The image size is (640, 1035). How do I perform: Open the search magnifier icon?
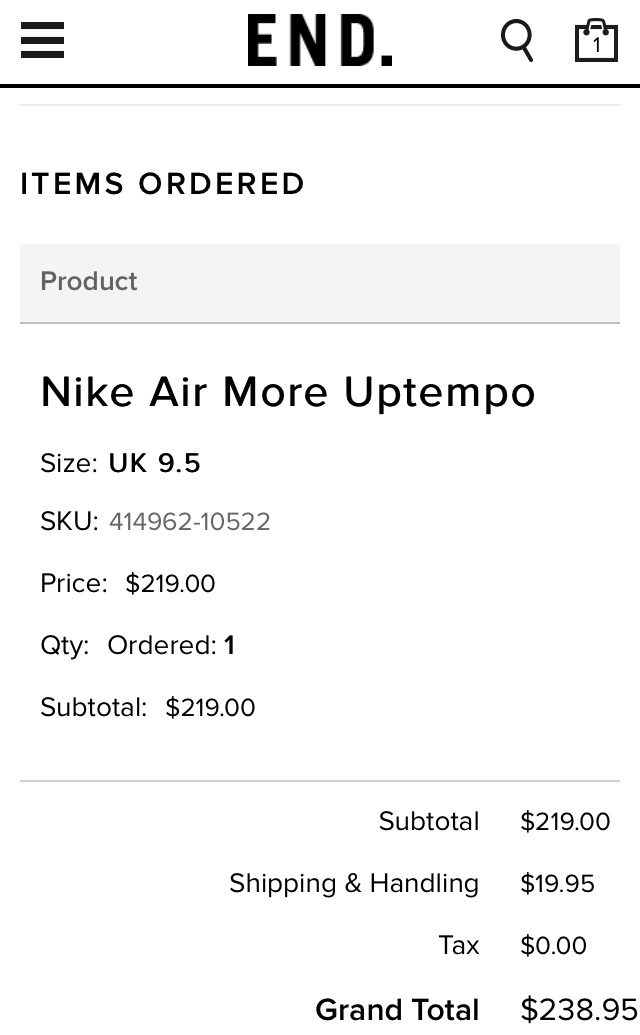517,41
